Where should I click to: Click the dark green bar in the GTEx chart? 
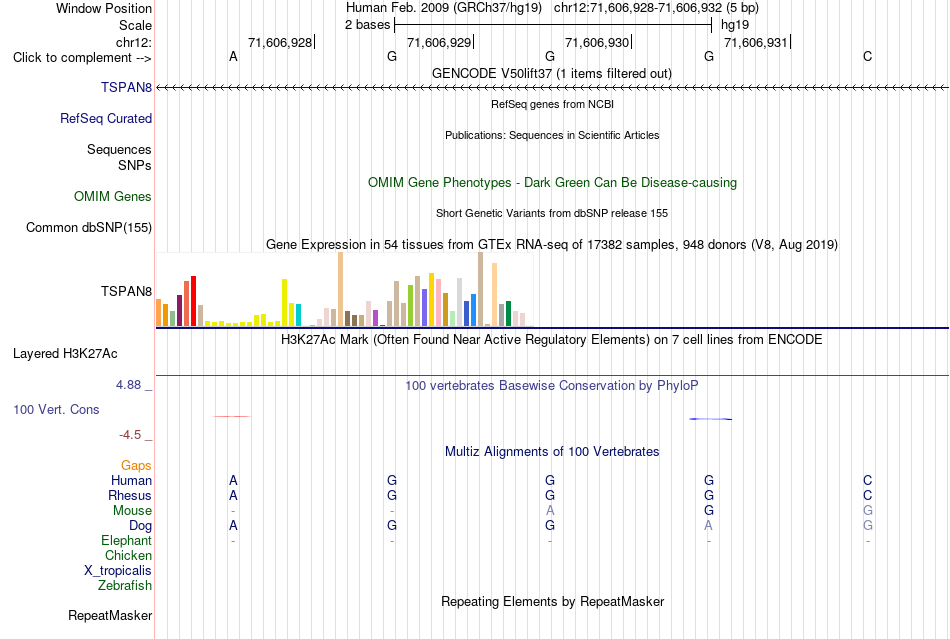pyautogui.click(x=508, y=314)
